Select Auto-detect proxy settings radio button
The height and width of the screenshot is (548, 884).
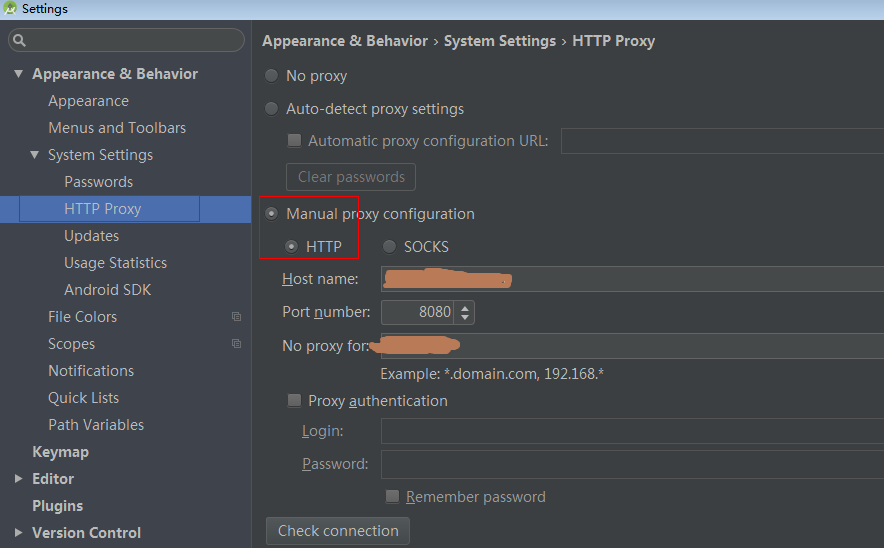tap(272, 109)
